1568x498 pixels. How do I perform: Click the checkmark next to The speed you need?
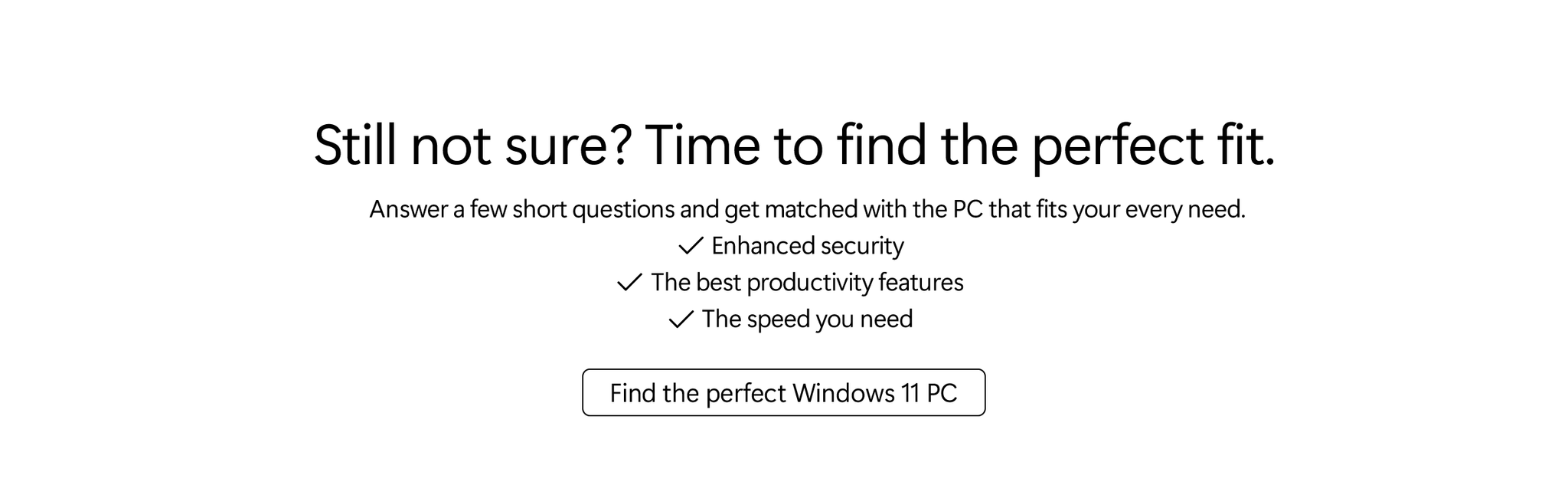681,319
